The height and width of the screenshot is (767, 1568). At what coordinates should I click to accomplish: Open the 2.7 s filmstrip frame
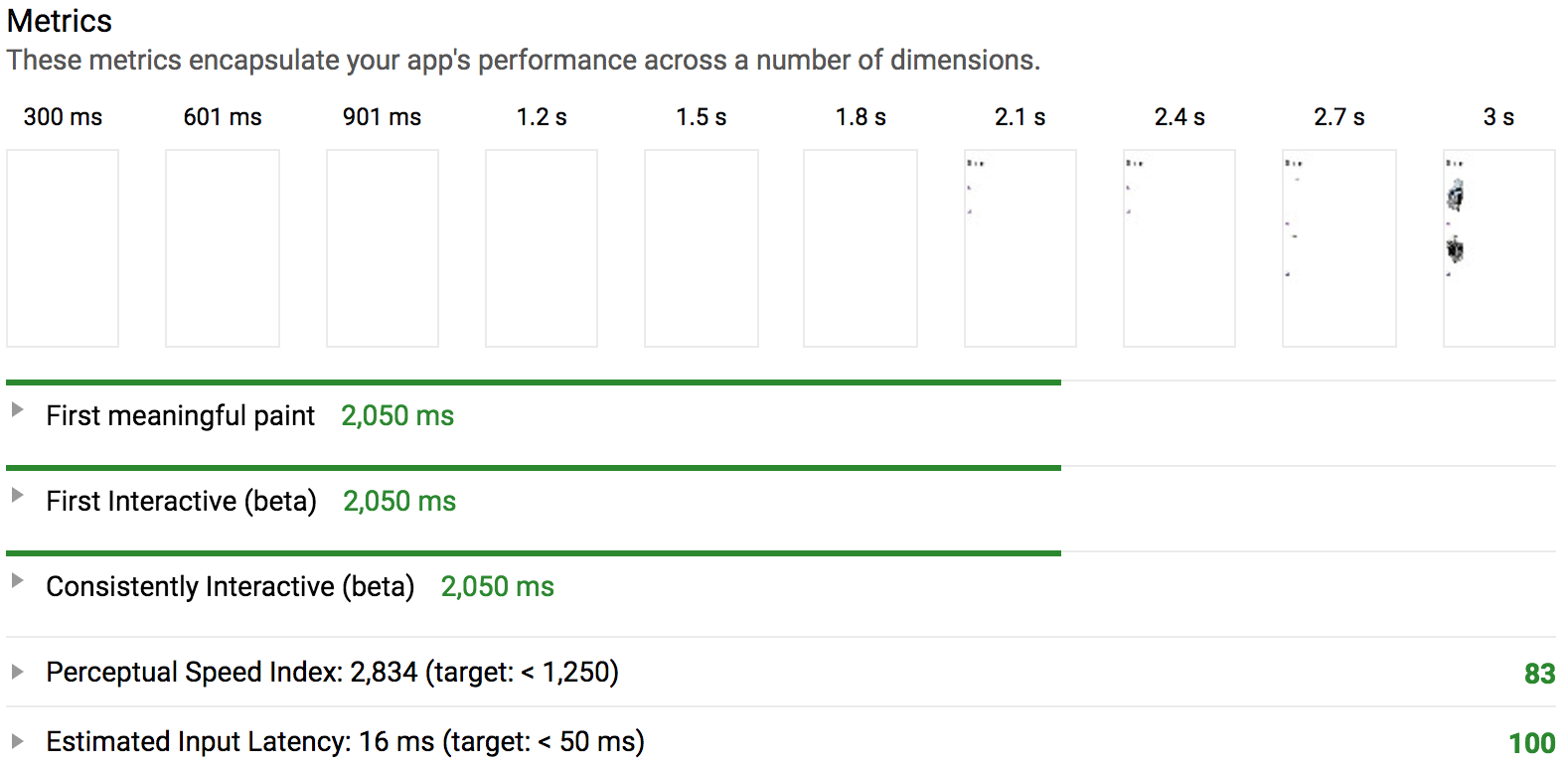click(x=1339, y=248)
